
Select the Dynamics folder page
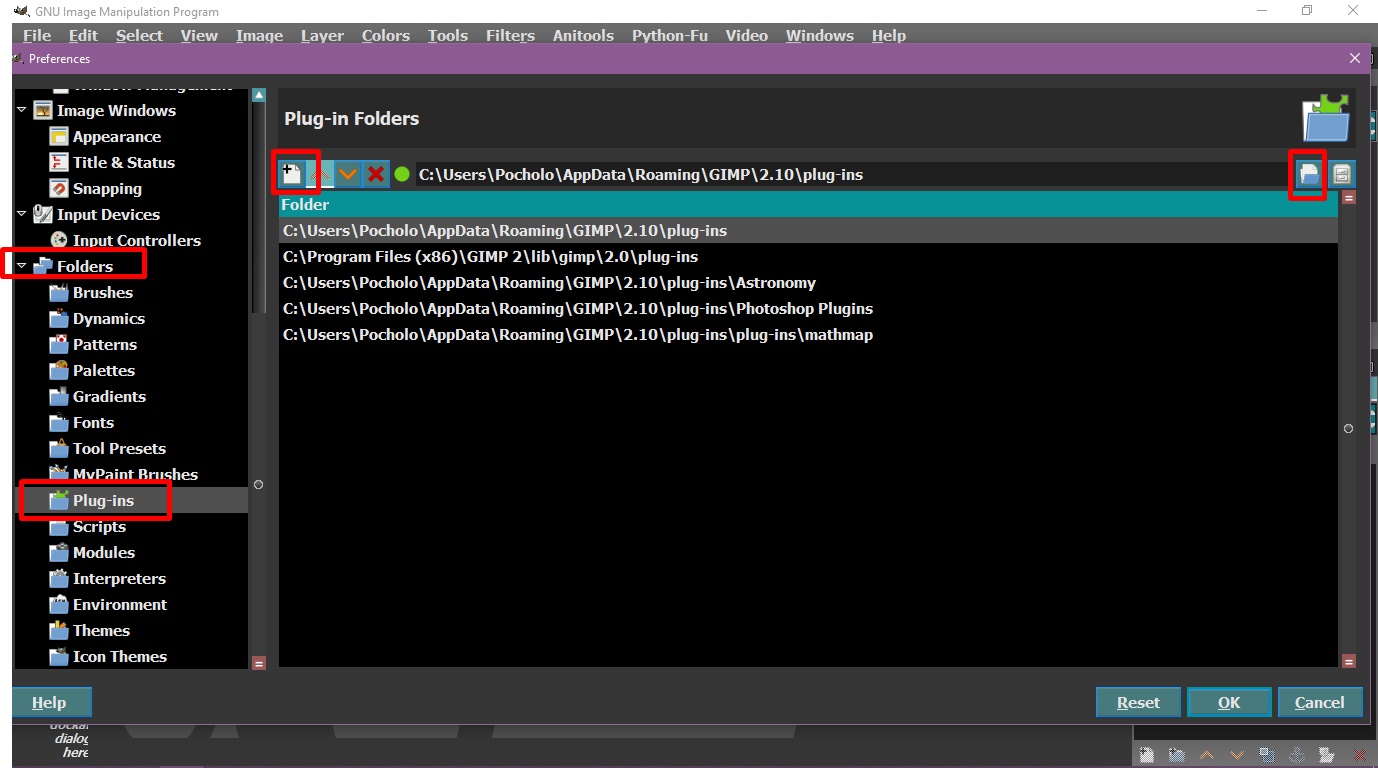click(x=108, y=318)
